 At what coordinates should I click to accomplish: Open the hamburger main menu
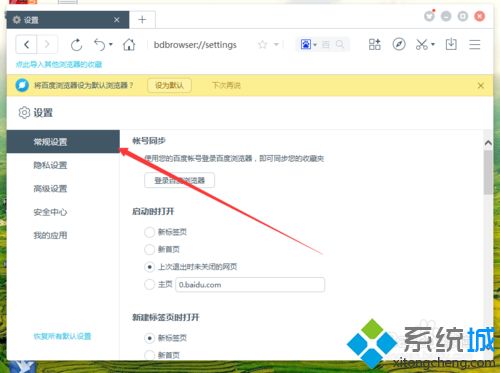474,44
